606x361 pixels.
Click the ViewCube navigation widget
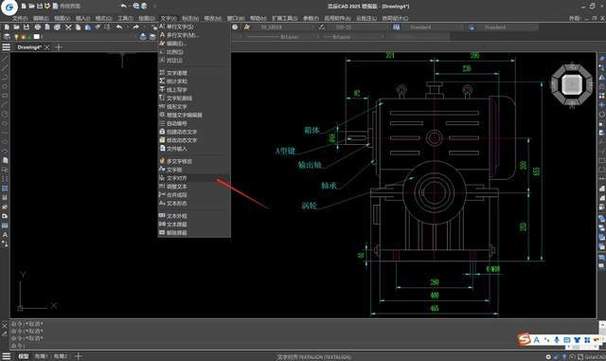(x=572, y=85)
